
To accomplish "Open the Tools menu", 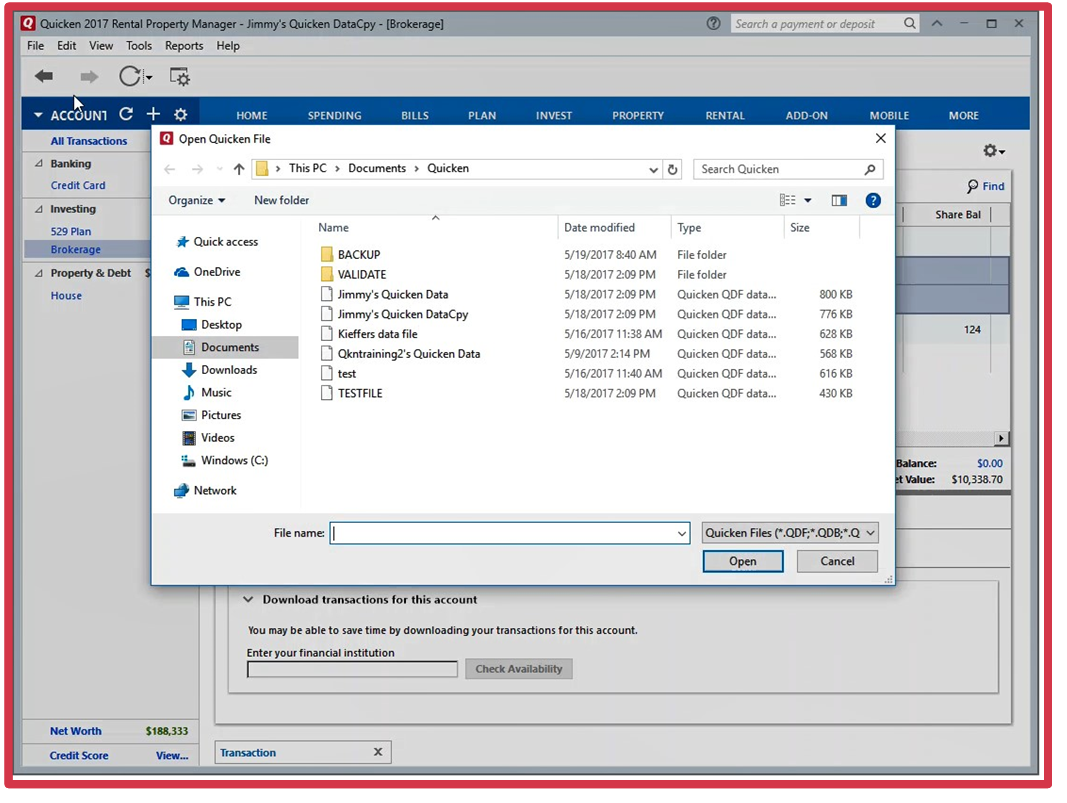I will coord(139,46).
